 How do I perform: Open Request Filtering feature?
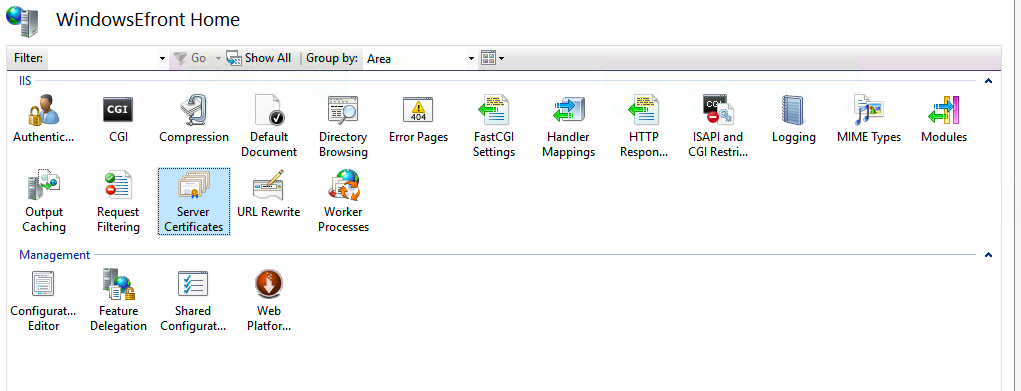click(119, 202)
